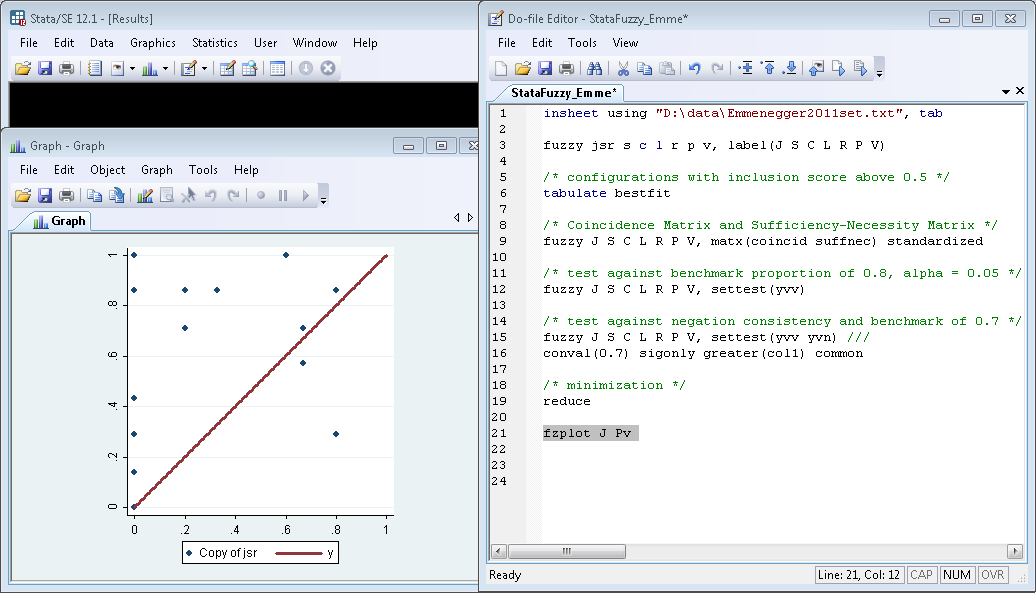The height and width of the screenshot is (593, 1036).
Task: Open the Statistics menu in Stata
Action: (215, 43)
